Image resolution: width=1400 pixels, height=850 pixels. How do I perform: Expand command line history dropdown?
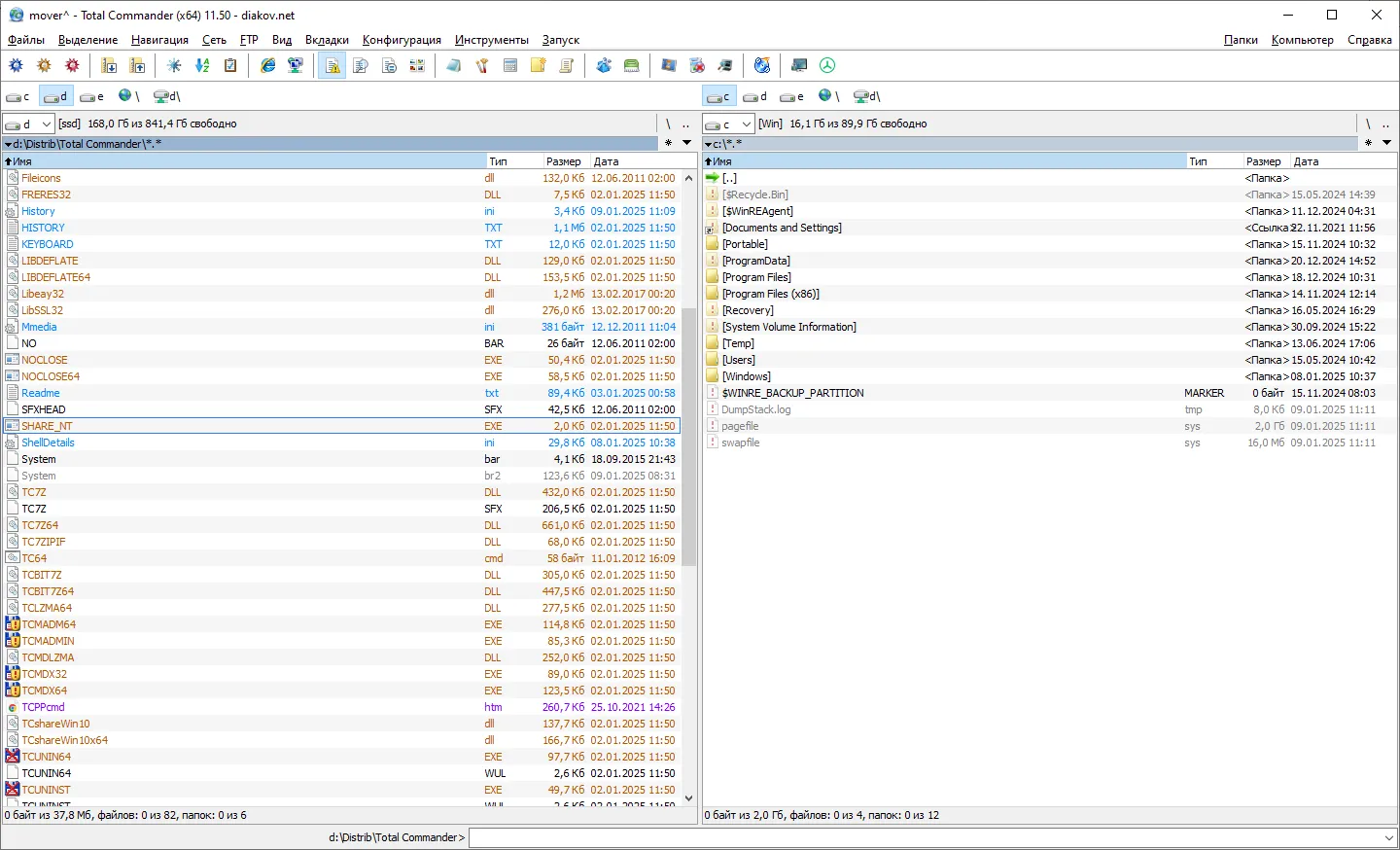click(1388, 837)
